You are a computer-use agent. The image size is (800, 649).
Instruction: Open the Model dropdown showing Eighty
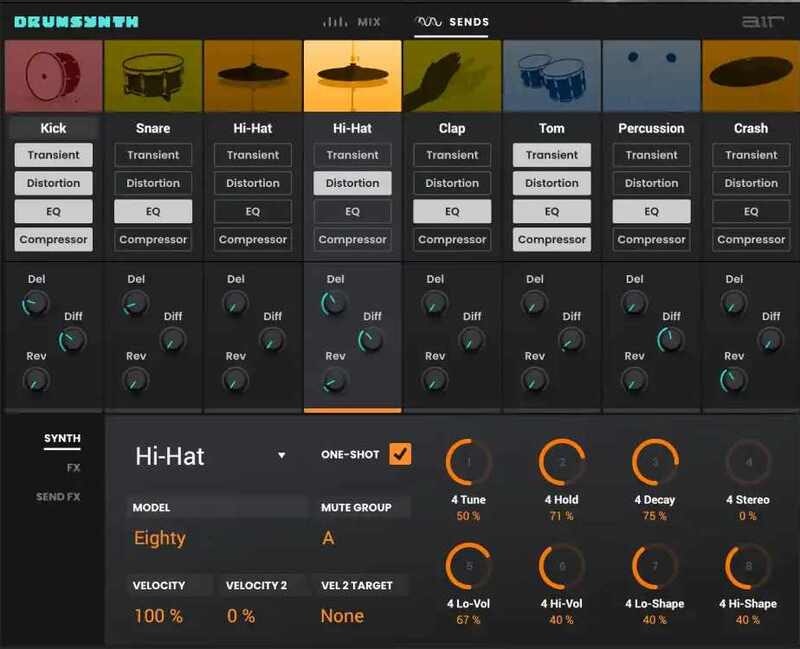point(216,538)
